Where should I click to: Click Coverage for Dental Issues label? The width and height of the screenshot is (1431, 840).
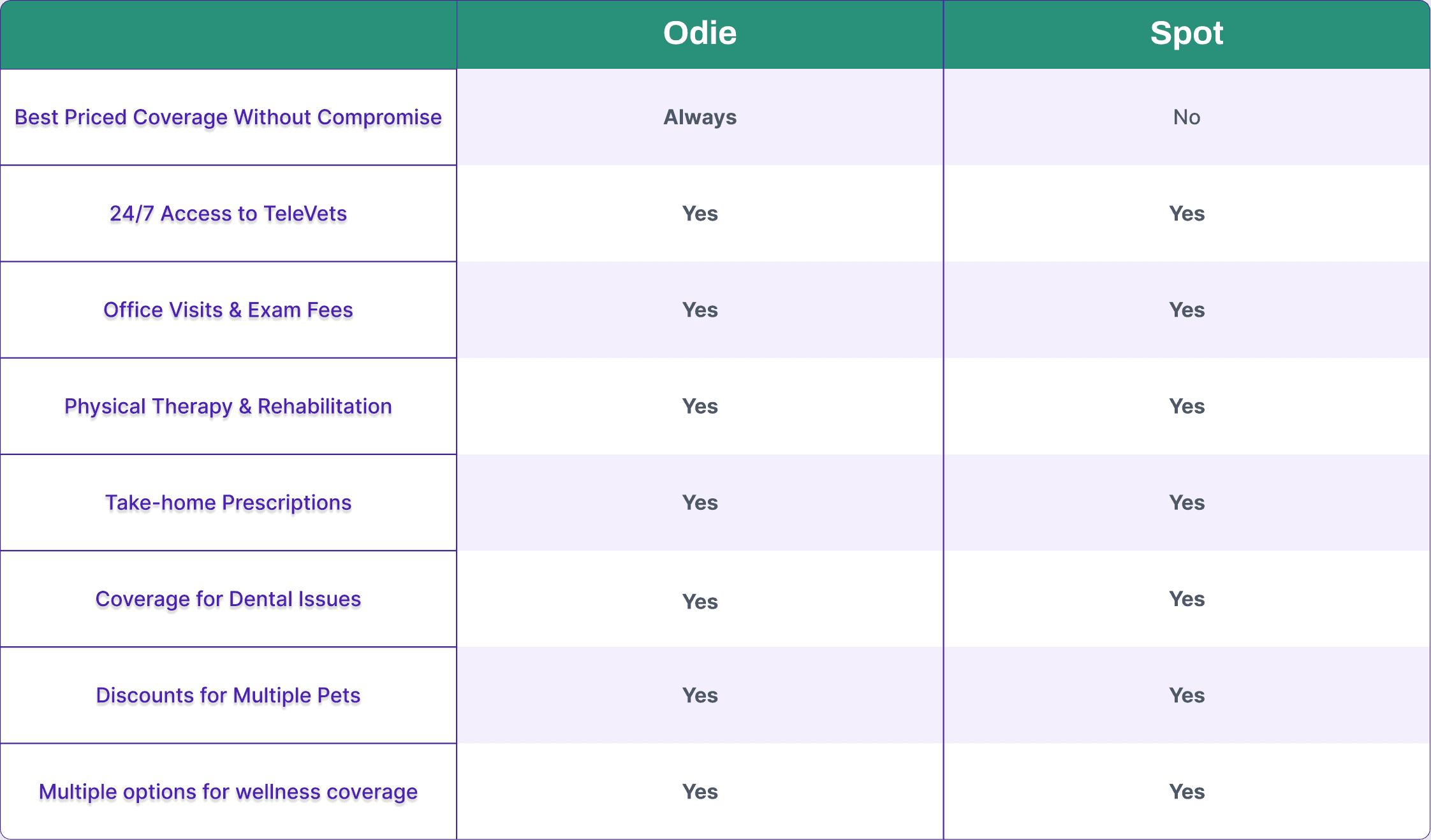pos(228,599)
